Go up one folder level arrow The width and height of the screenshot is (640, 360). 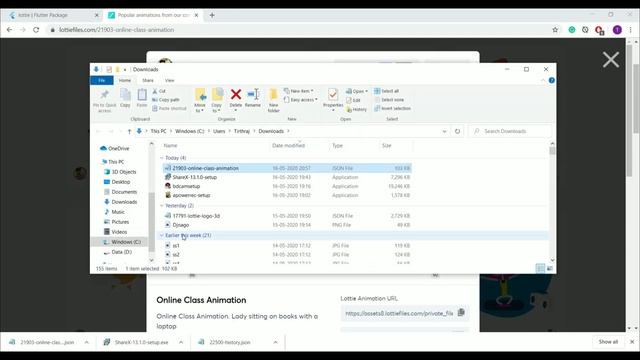click(x=129, y=131)
